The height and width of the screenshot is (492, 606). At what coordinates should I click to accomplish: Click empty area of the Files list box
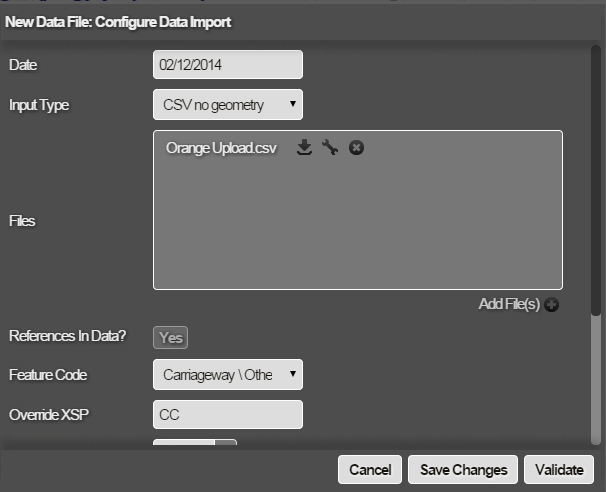pyautogui.click(x=357, y=230)
